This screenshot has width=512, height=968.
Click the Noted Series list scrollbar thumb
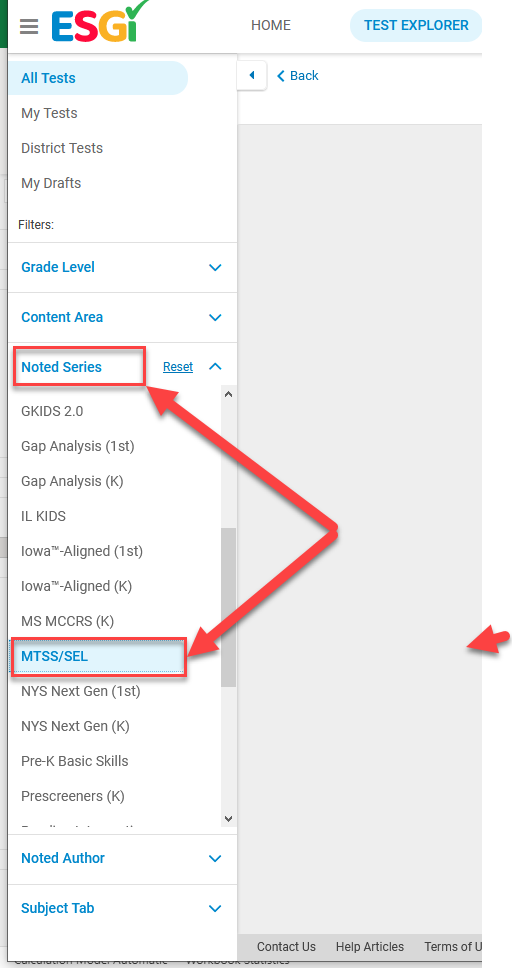tap(229, 607)
